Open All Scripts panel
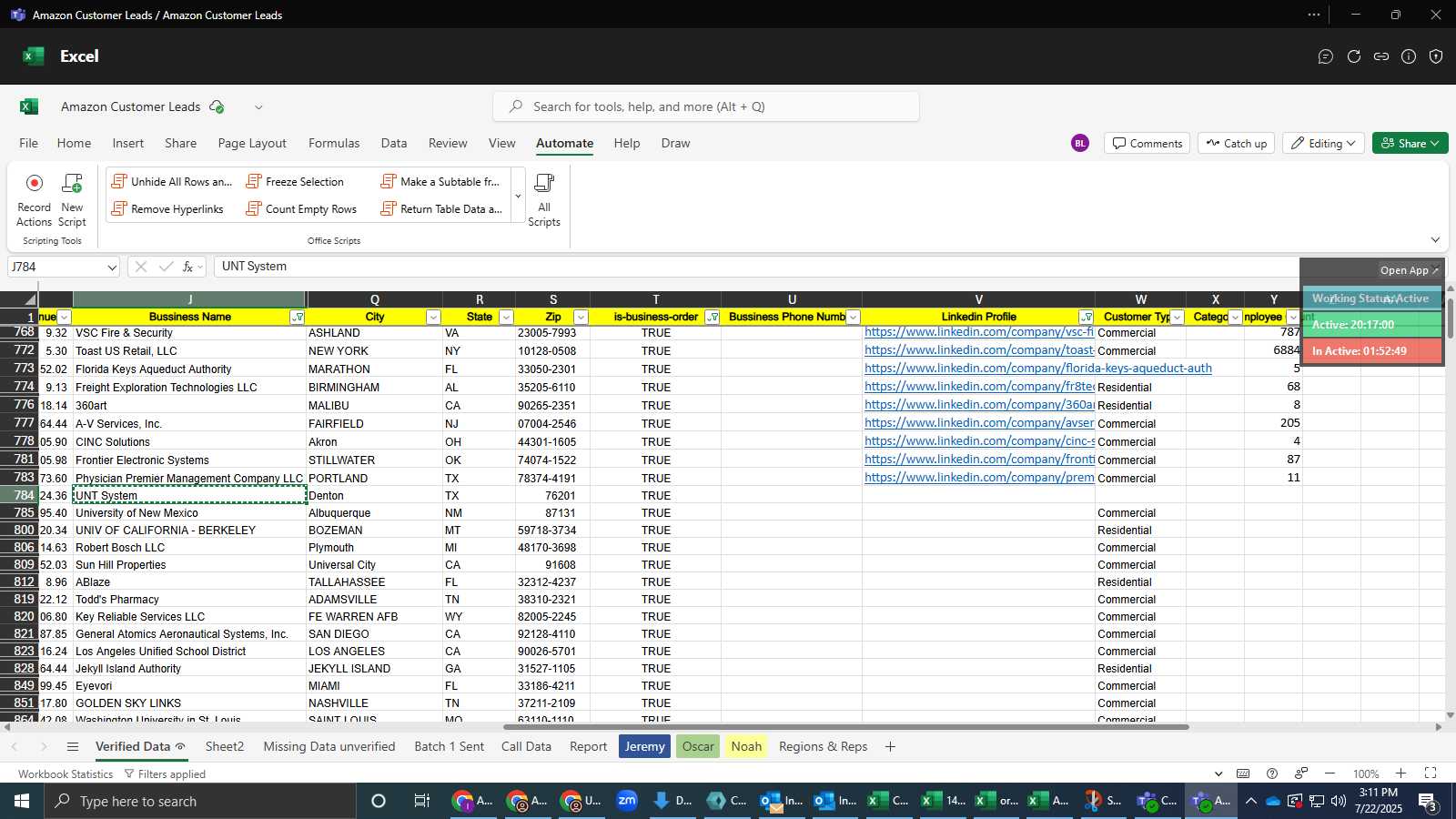The image size is (1456, 819). (544, 200)
